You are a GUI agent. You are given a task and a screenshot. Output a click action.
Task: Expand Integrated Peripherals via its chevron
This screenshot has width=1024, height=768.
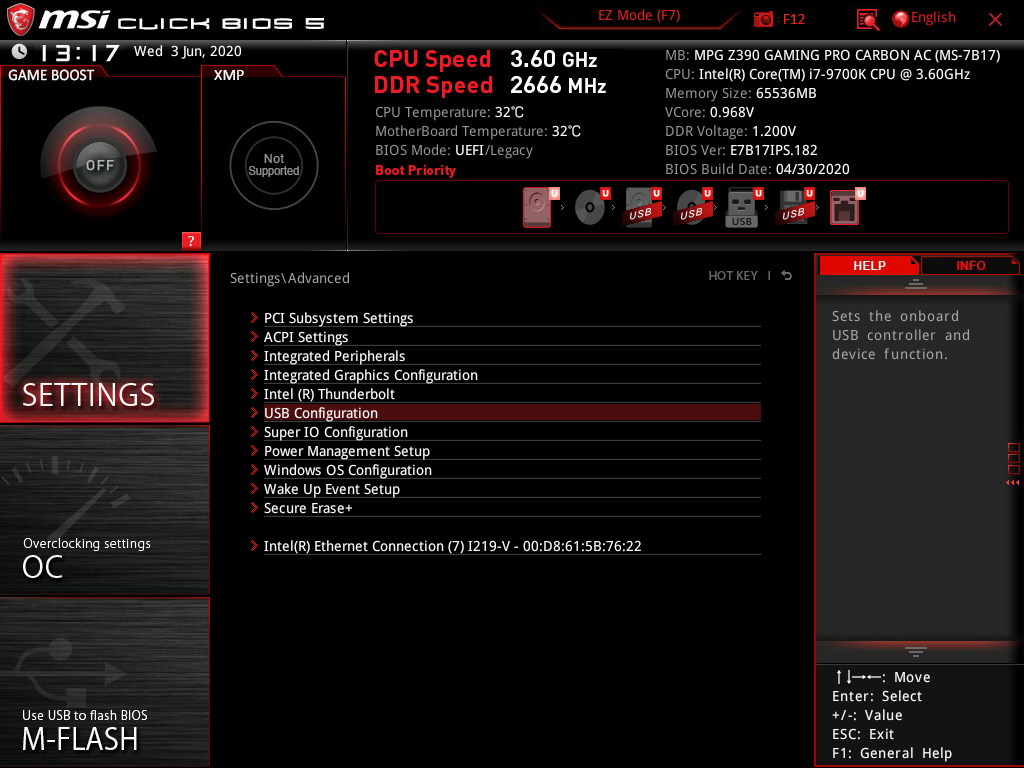254,356
